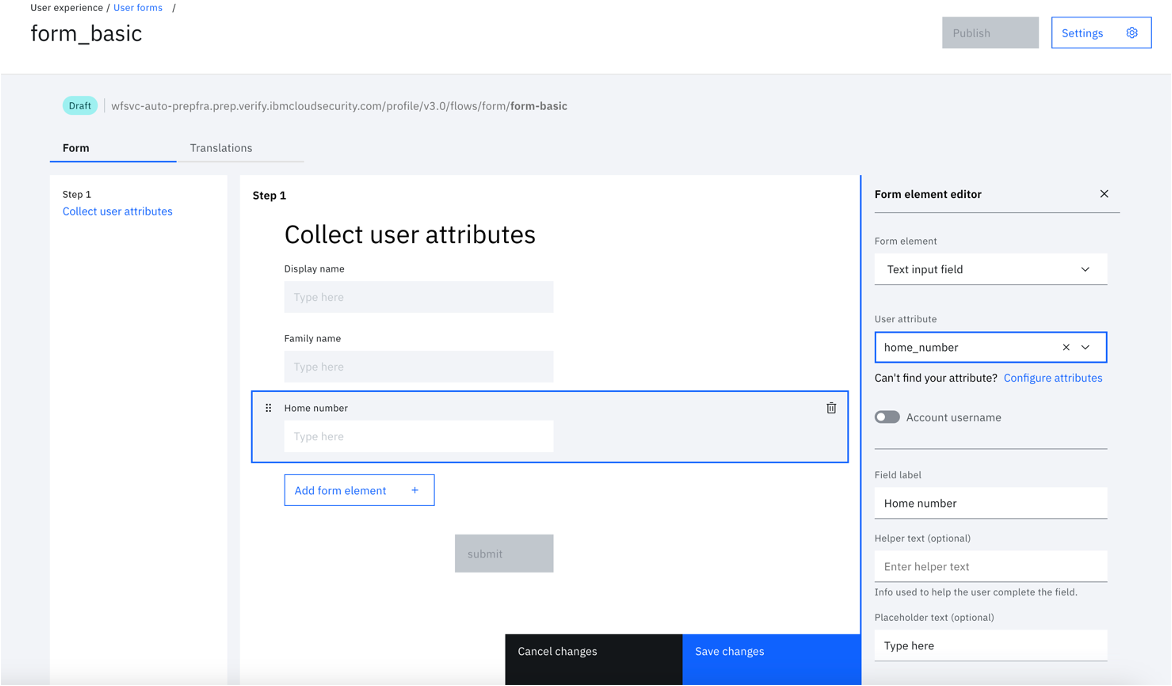Toggle the Account username switch
The height and width of the screenshot is (686, 1172).
pos(887,417)
